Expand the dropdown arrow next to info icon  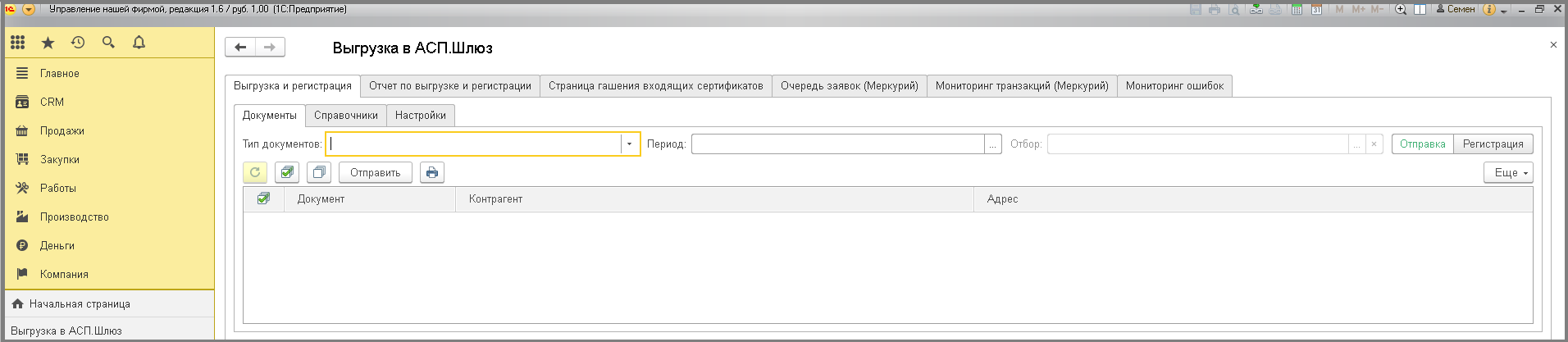(1504, 11)
